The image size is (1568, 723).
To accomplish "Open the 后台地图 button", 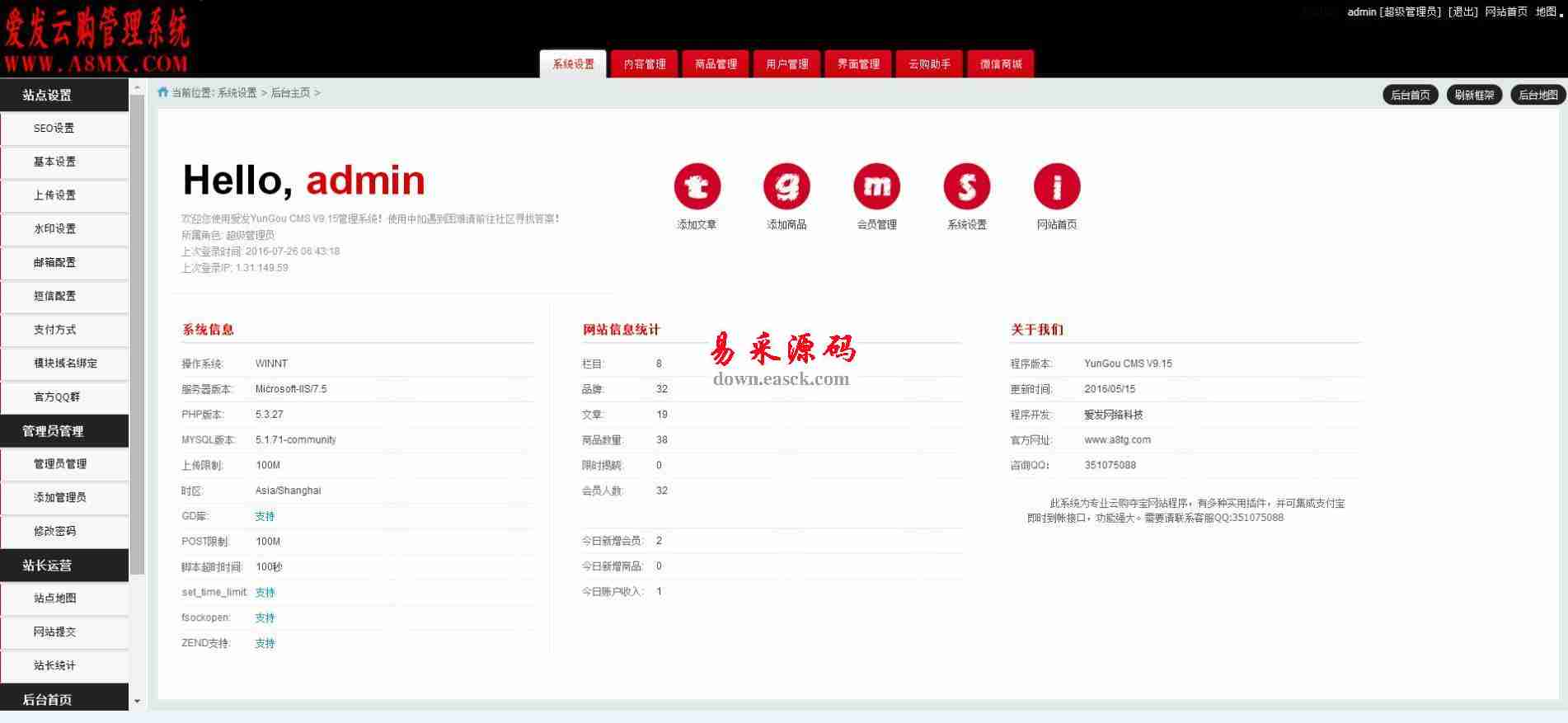I will tap(1538, 95).
